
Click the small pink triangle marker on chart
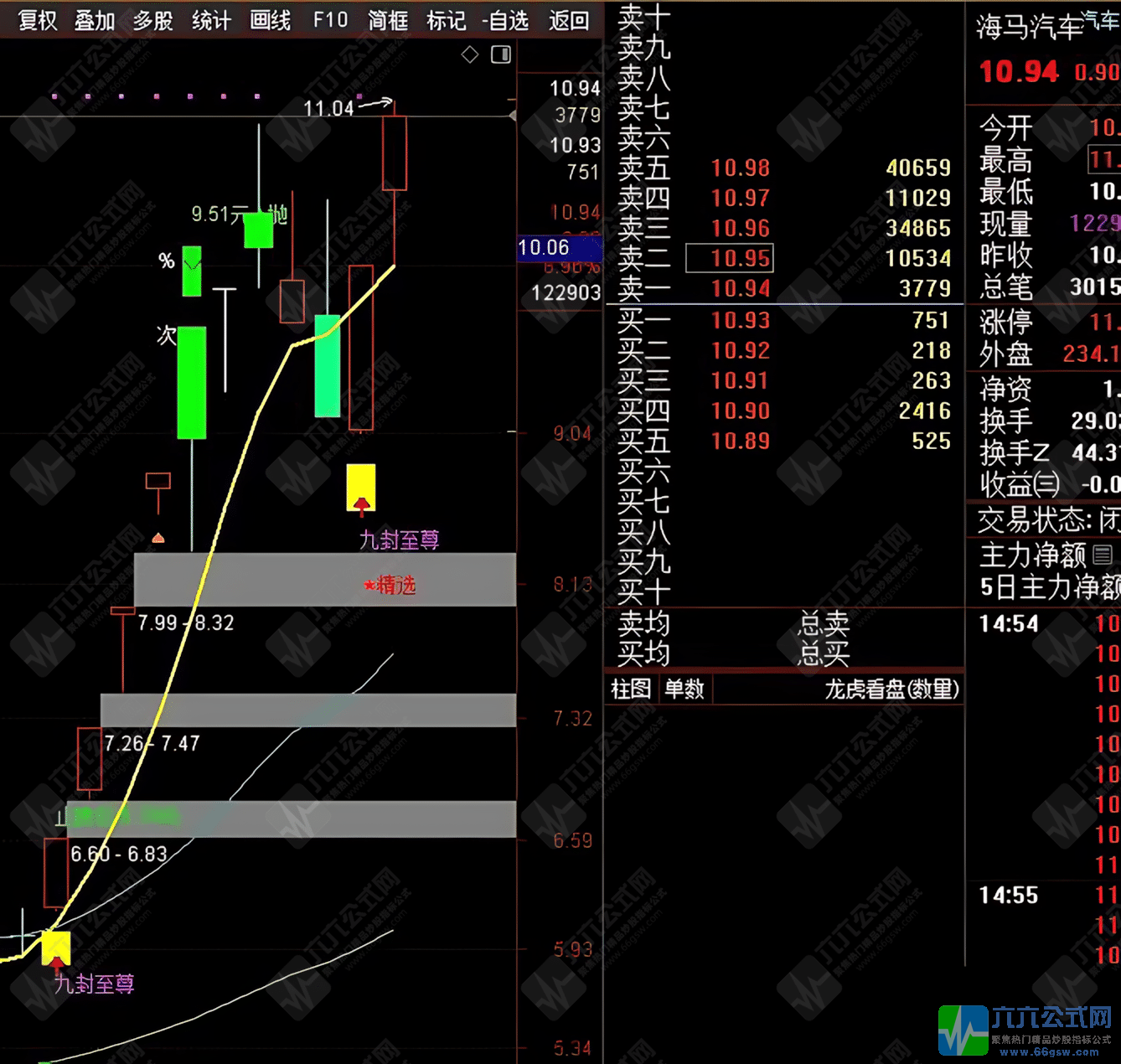[158, 537]
